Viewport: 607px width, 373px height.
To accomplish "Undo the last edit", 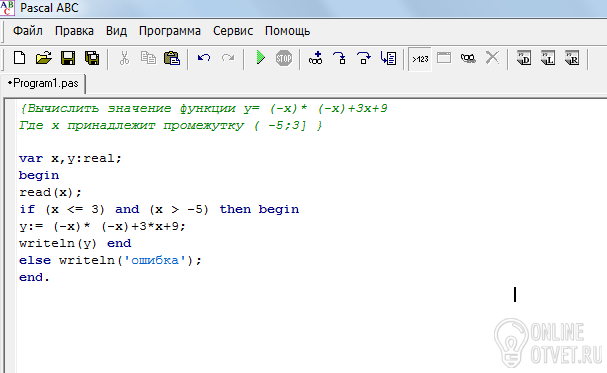I will tap(204, 58).
